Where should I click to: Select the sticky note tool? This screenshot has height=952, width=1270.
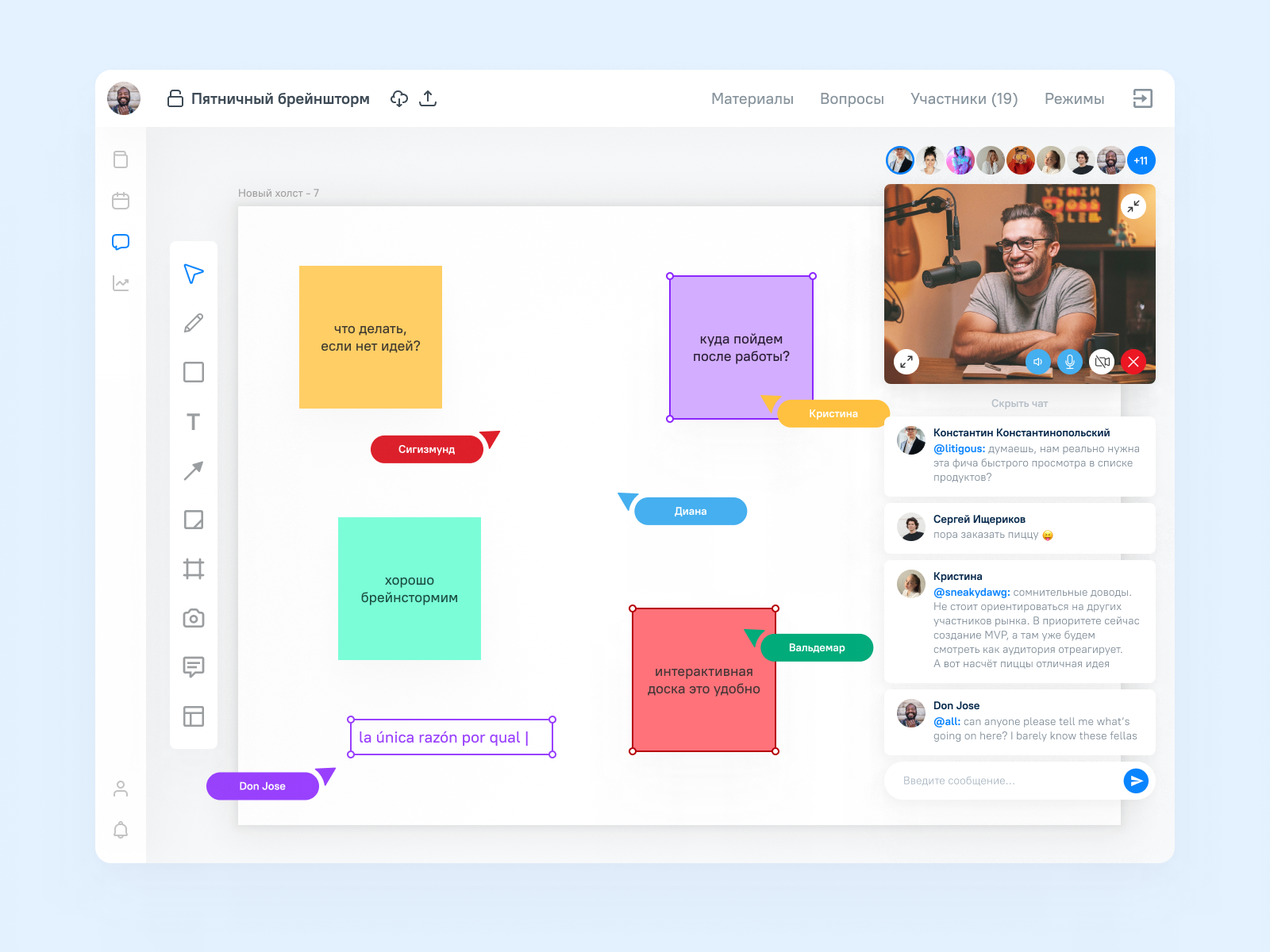coord(194,520)
